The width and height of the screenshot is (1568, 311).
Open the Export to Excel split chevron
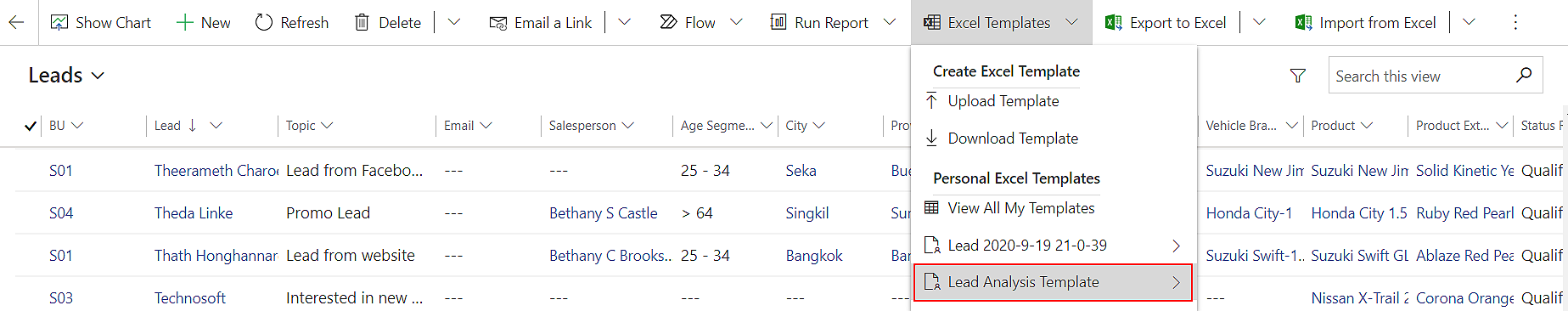point(1259,23)
